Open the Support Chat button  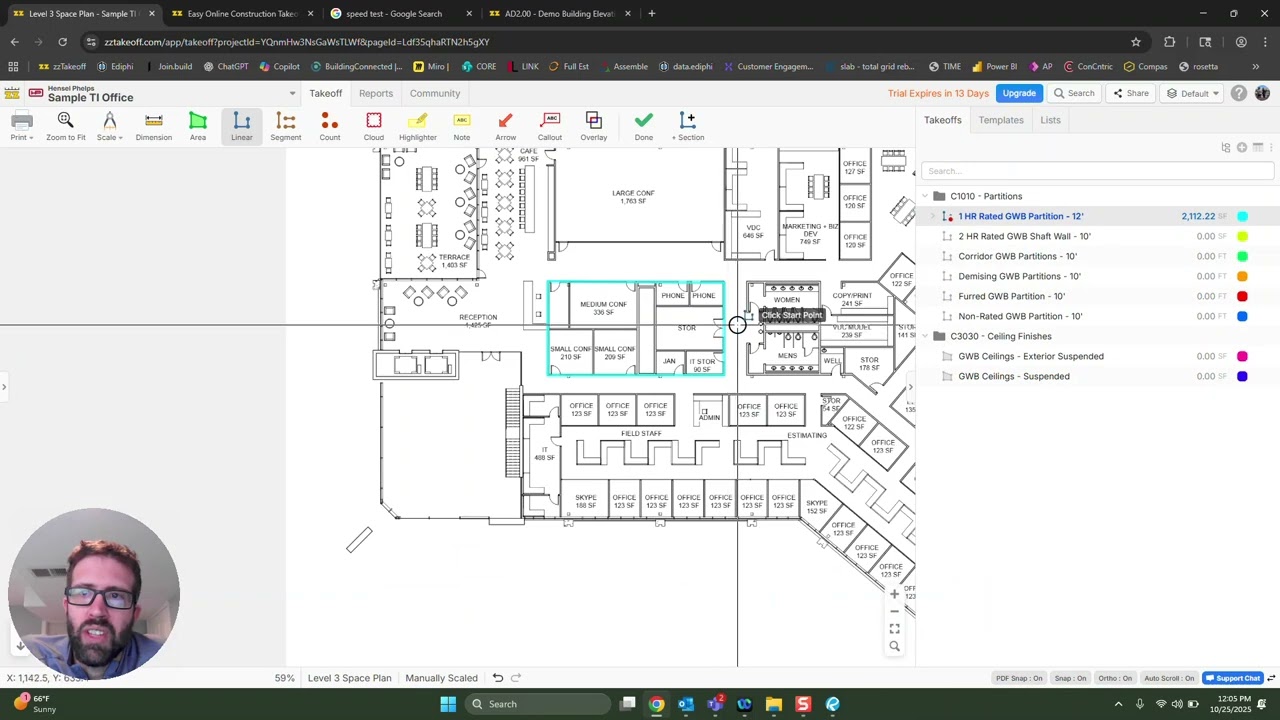[x=1232, y=678]
